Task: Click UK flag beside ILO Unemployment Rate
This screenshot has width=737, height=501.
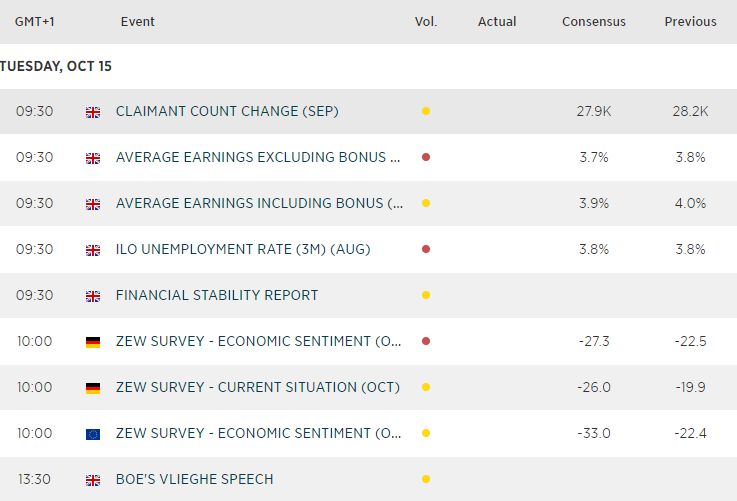Action: (x=93, y=250)
